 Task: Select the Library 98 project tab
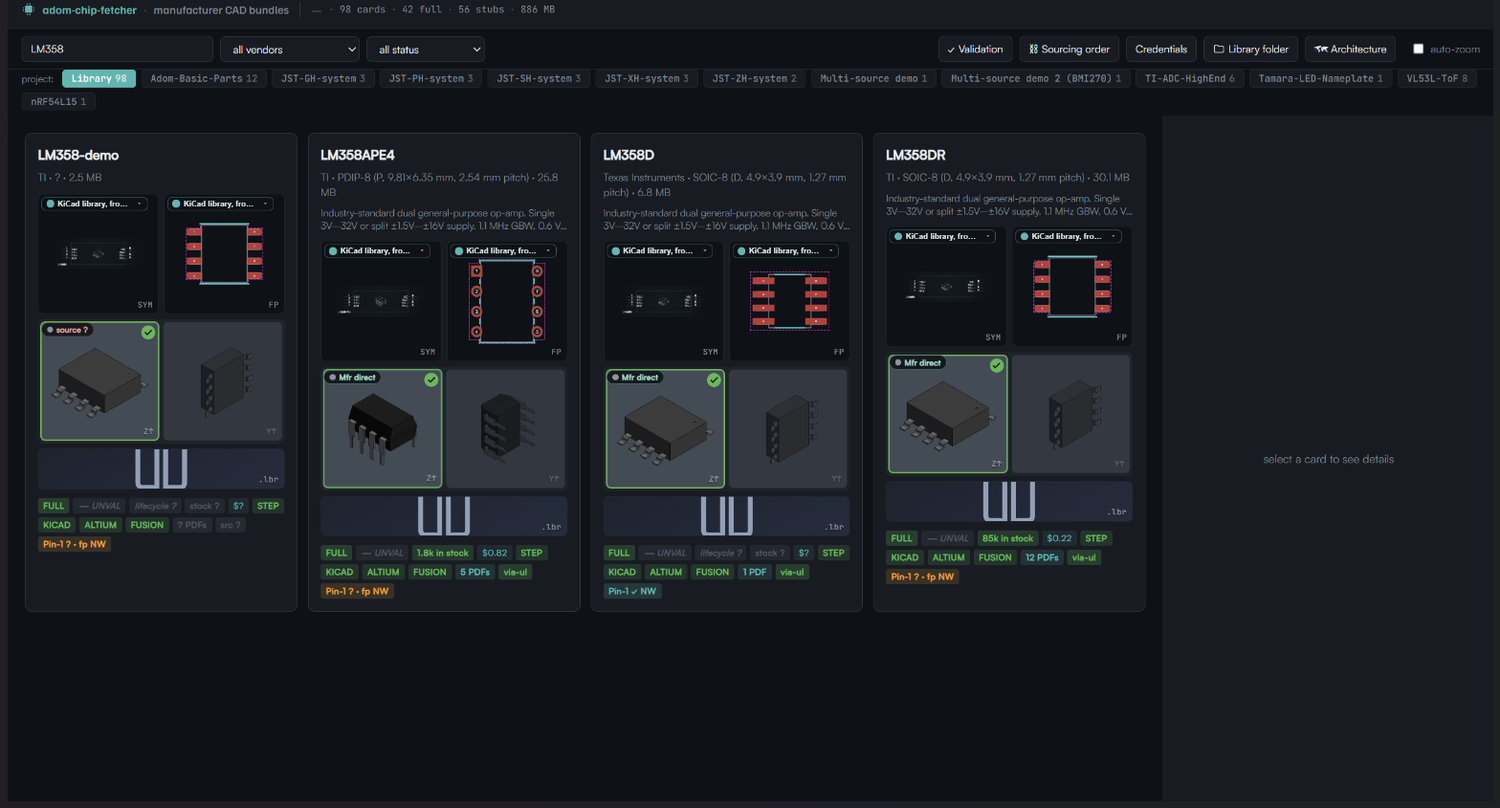[x=99, y=78]
